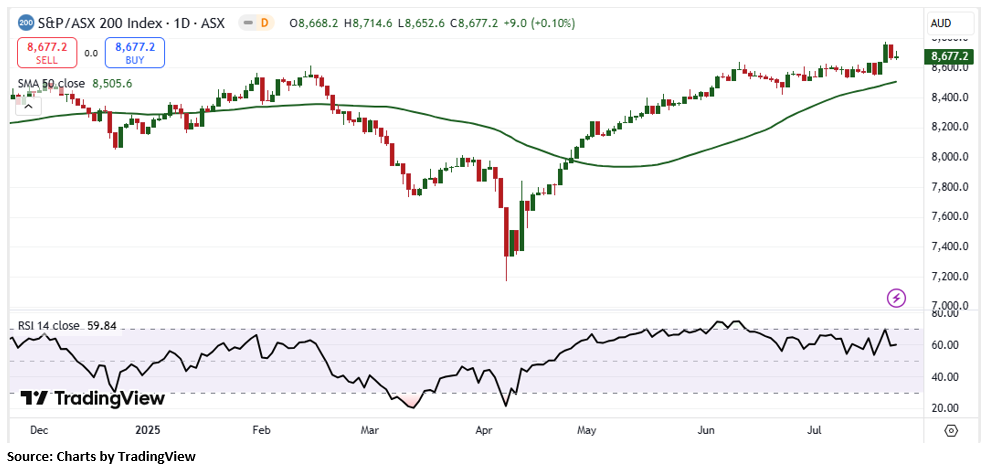Click the blue BUY 8,677.2 button

tap(135, 53)
